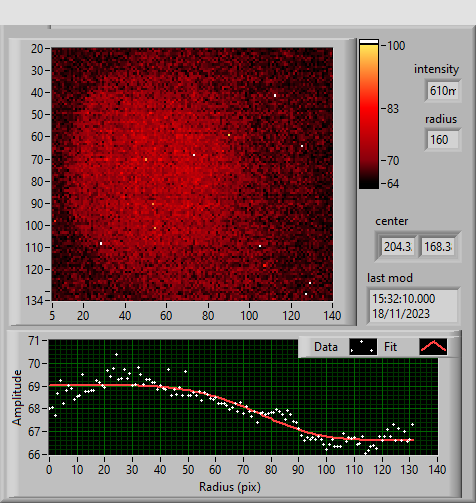The image size is (476, 503).
Task: Click the Fit legend label text
Action: 390,347
